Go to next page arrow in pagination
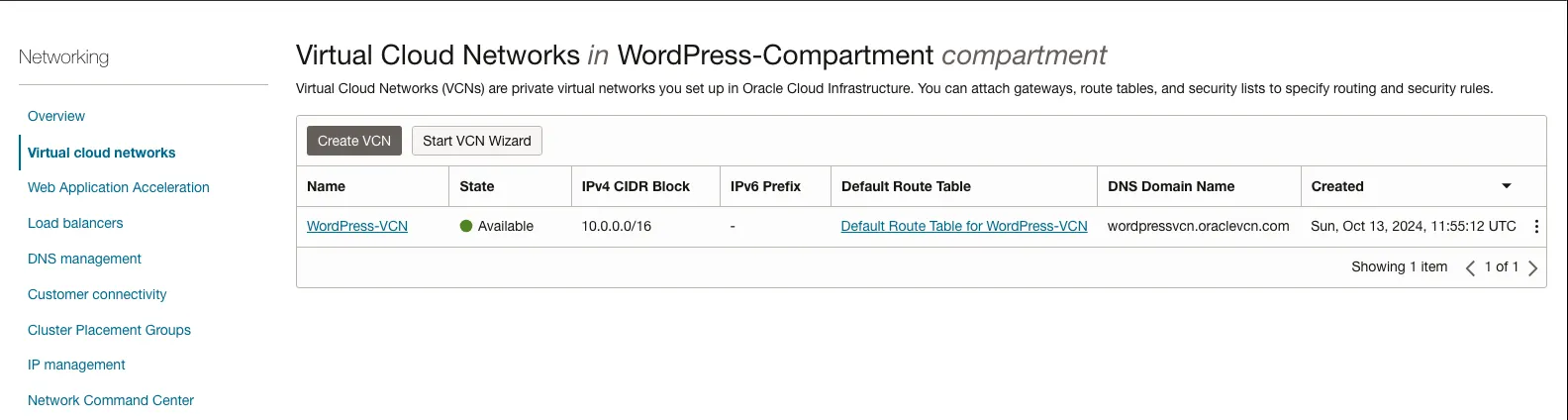Viewport: 1568px width, 420px height. pos(1532,267)
